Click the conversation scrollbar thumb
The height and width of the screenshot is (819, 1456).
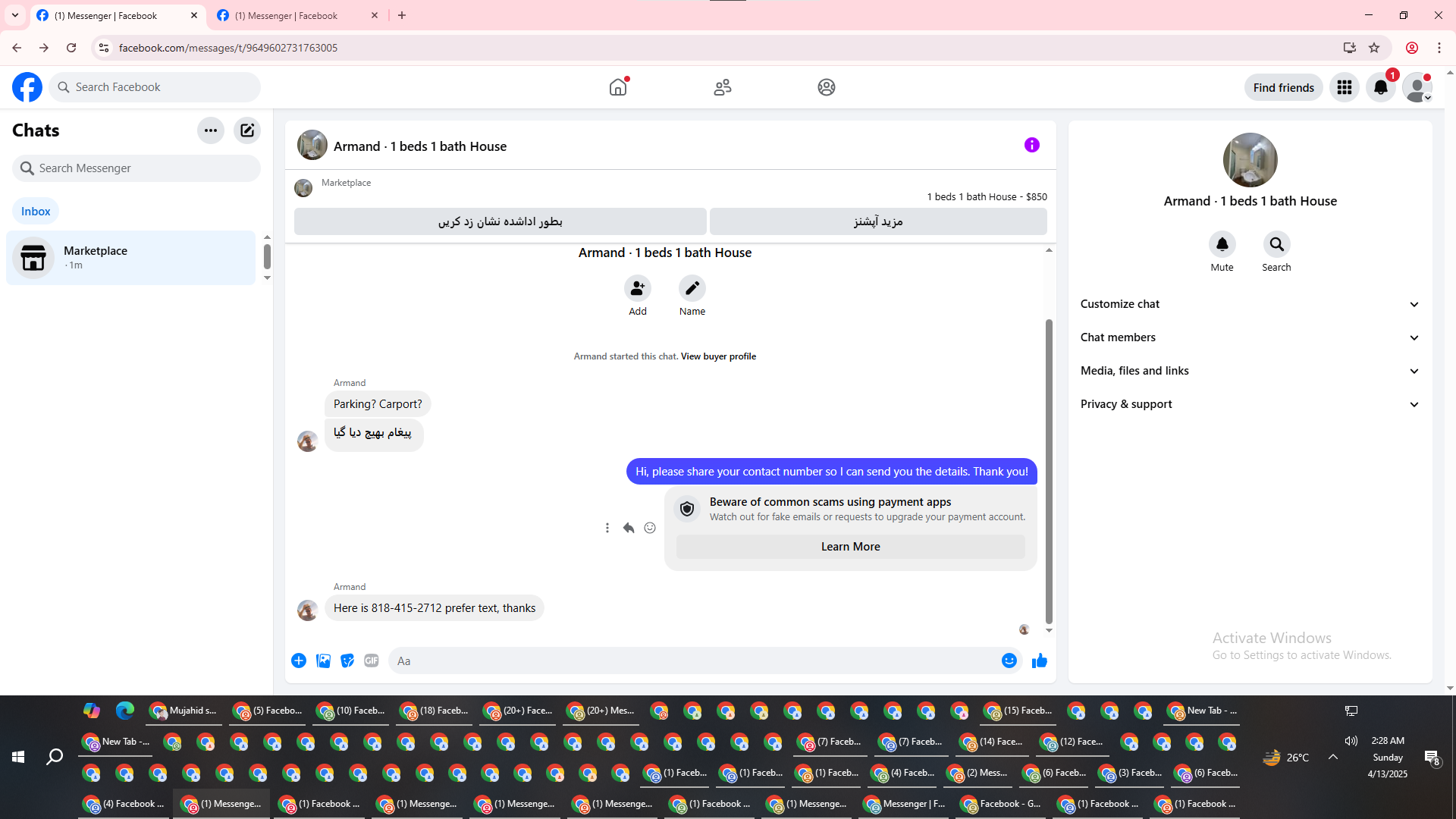(x=1049, y=470)
